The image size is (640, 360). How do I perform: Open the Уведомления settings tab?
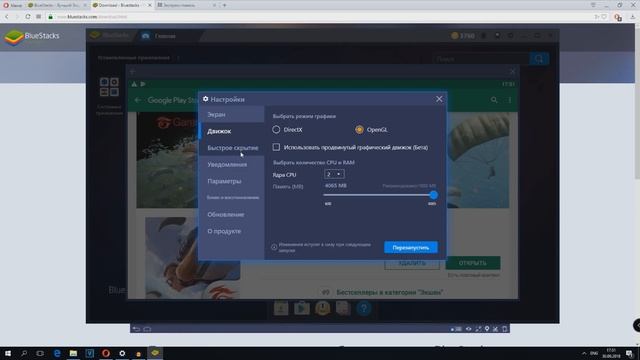[x=231, y=164]
